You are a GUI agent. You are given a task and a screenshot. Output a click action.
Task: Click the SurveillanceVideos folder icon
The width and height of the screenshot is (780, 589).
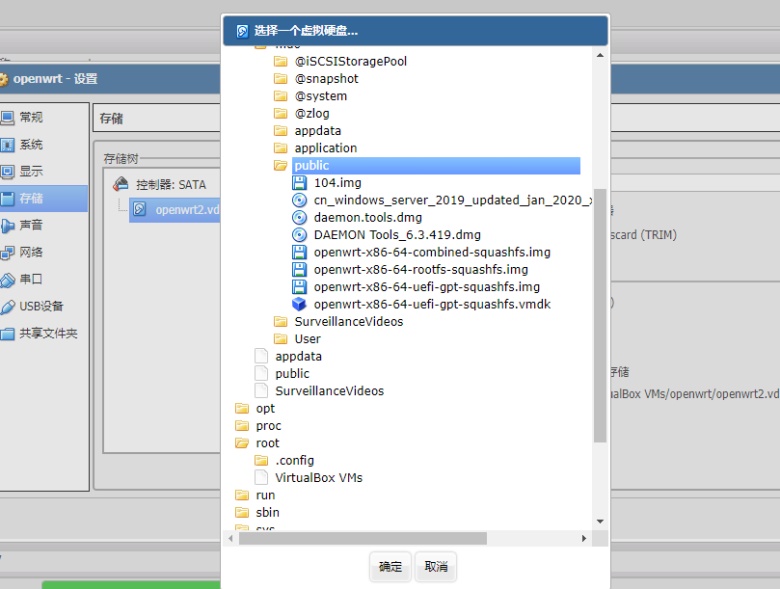coord(281,321)
